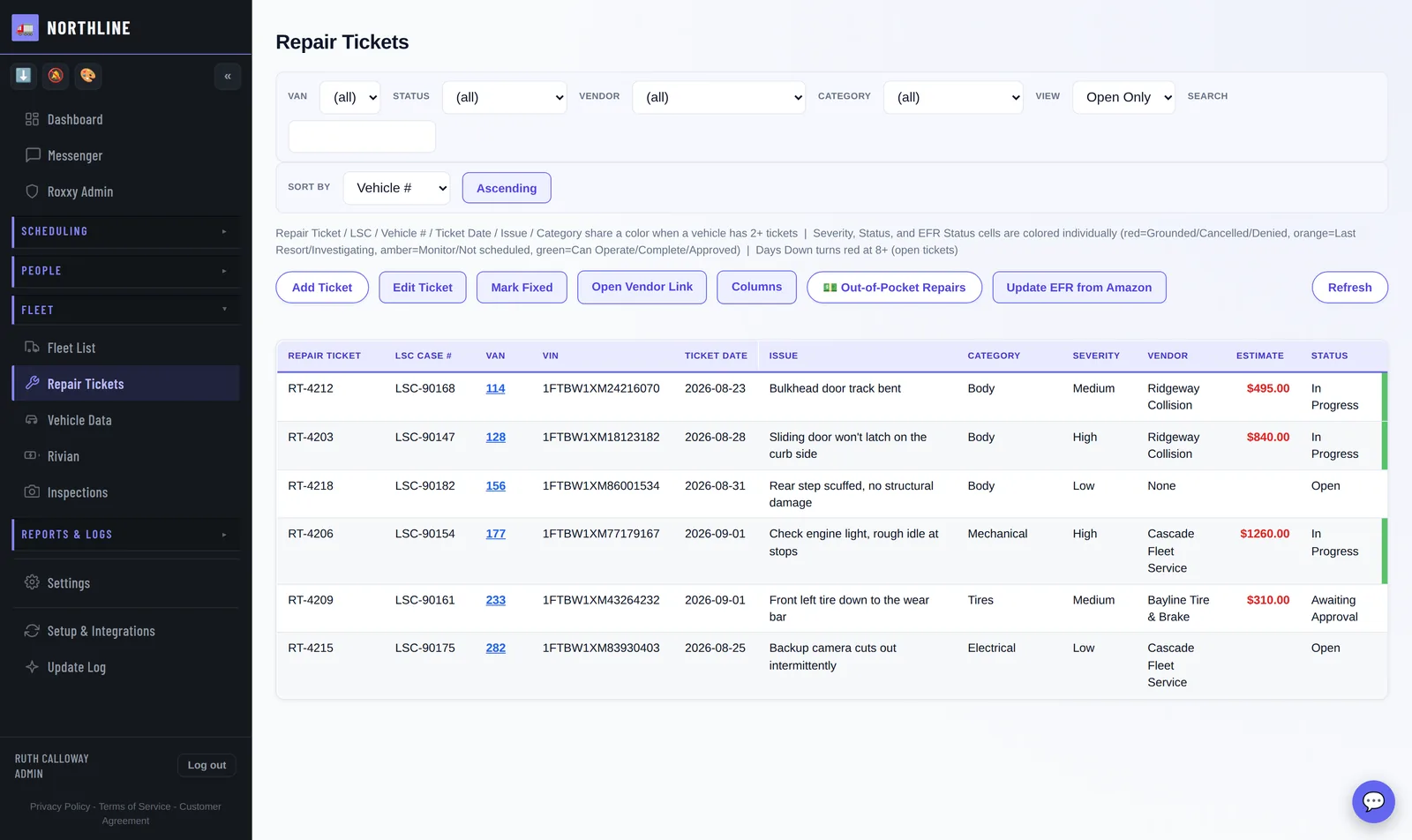Open Messenger from the sidebar
Image resolution: width=1412 pixels, height=840 pixels.
(126, 155)
